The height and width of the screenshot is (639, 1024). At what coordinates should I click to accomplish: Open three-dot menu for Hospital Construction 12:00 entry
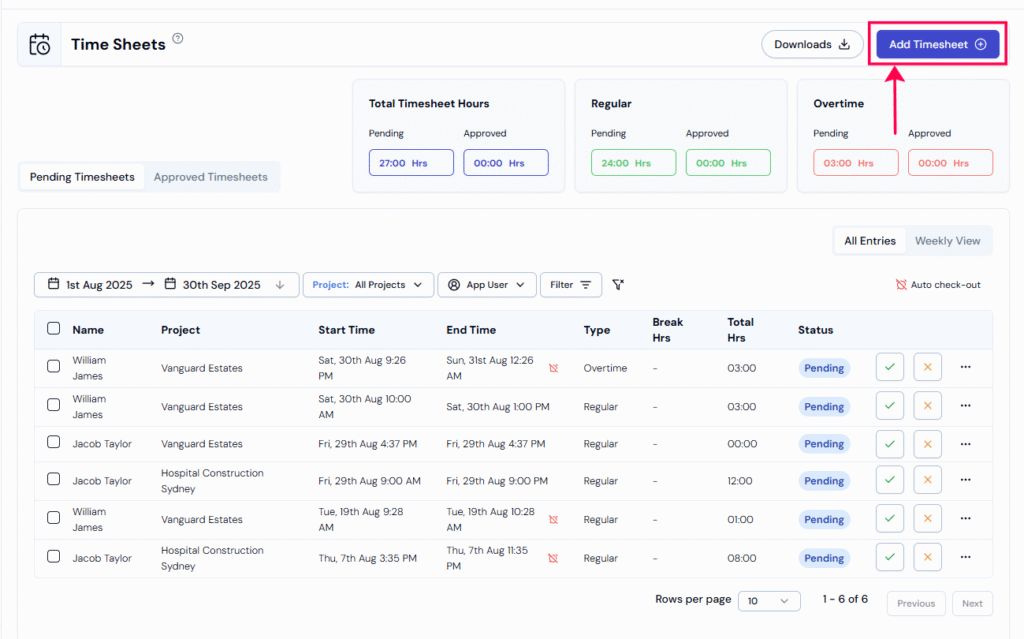tap(965, 481)
